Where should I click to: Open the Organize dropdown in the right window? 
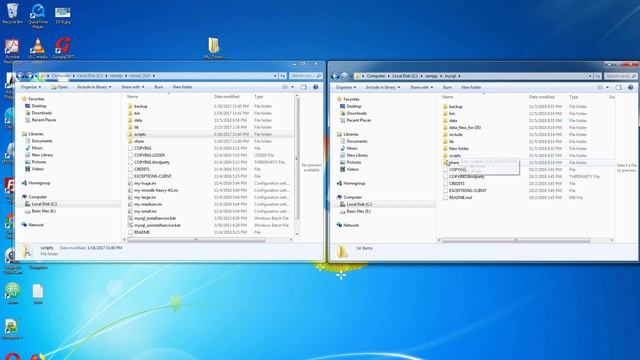tap(346, 87)
